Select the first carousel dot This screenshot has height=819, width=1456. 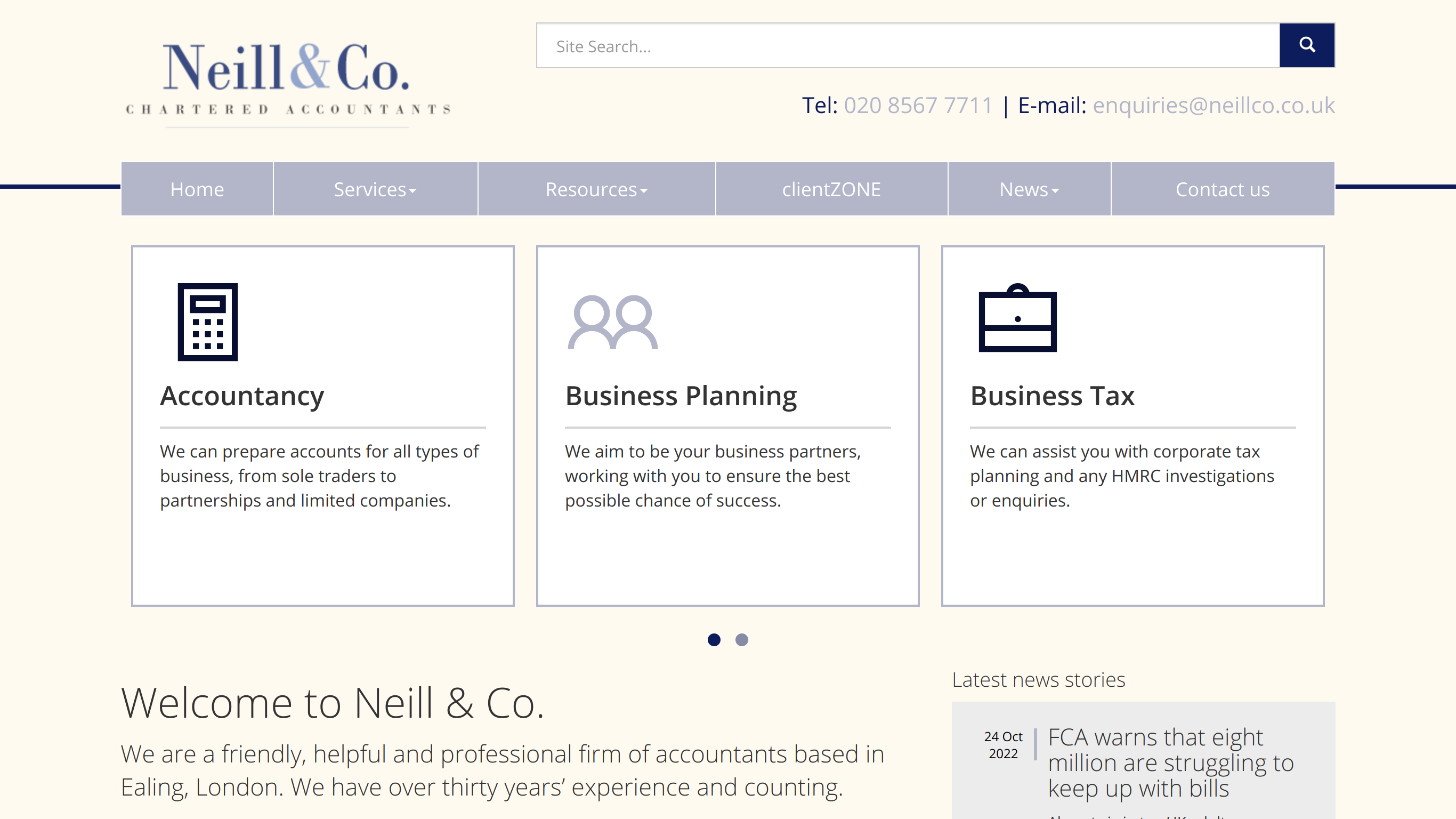tap(714, 640)
